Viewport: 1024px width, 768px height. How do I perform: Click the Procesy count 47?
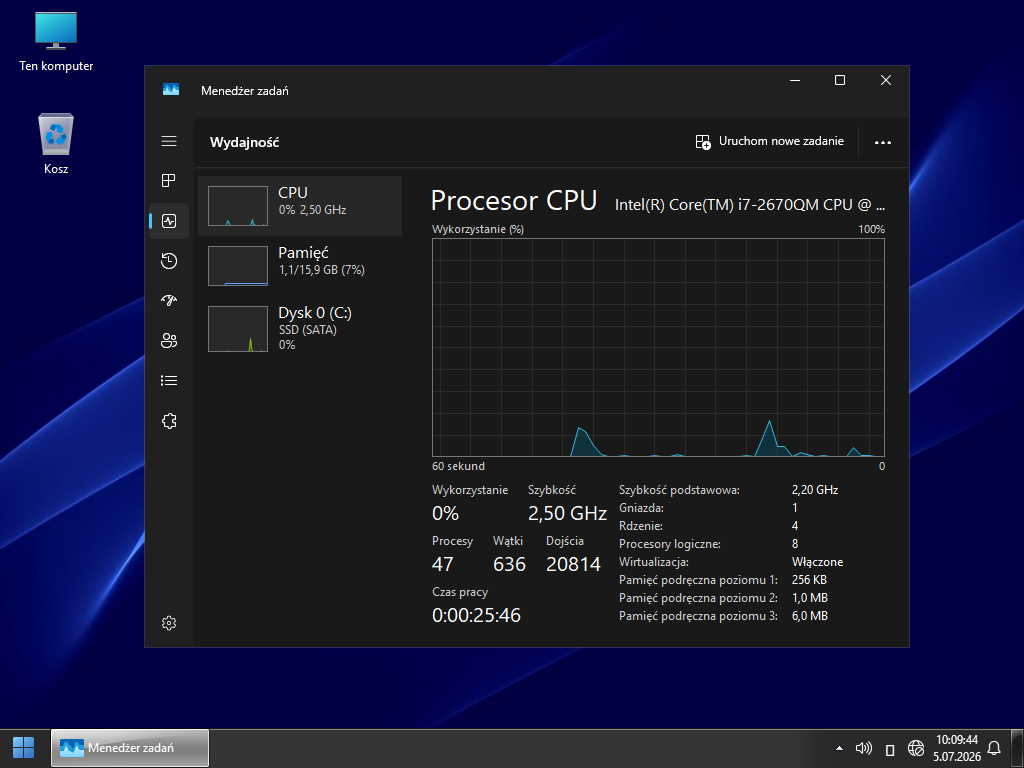click(442, 564)
